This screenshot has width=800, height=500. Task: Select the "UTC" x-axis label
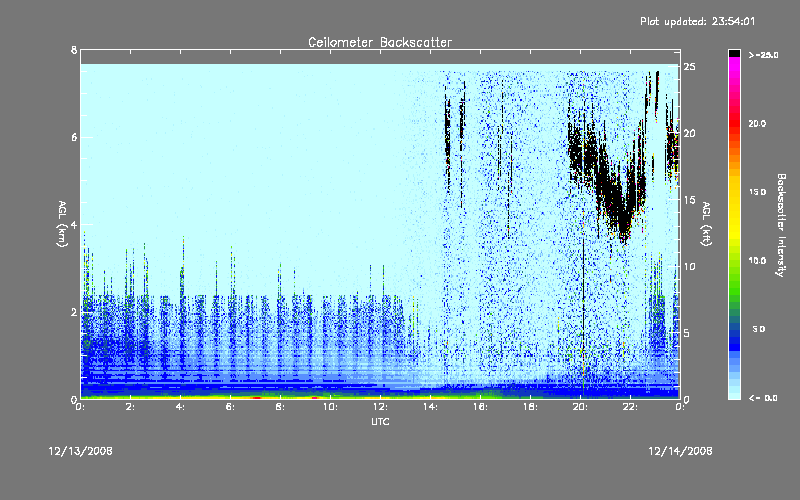380,421
